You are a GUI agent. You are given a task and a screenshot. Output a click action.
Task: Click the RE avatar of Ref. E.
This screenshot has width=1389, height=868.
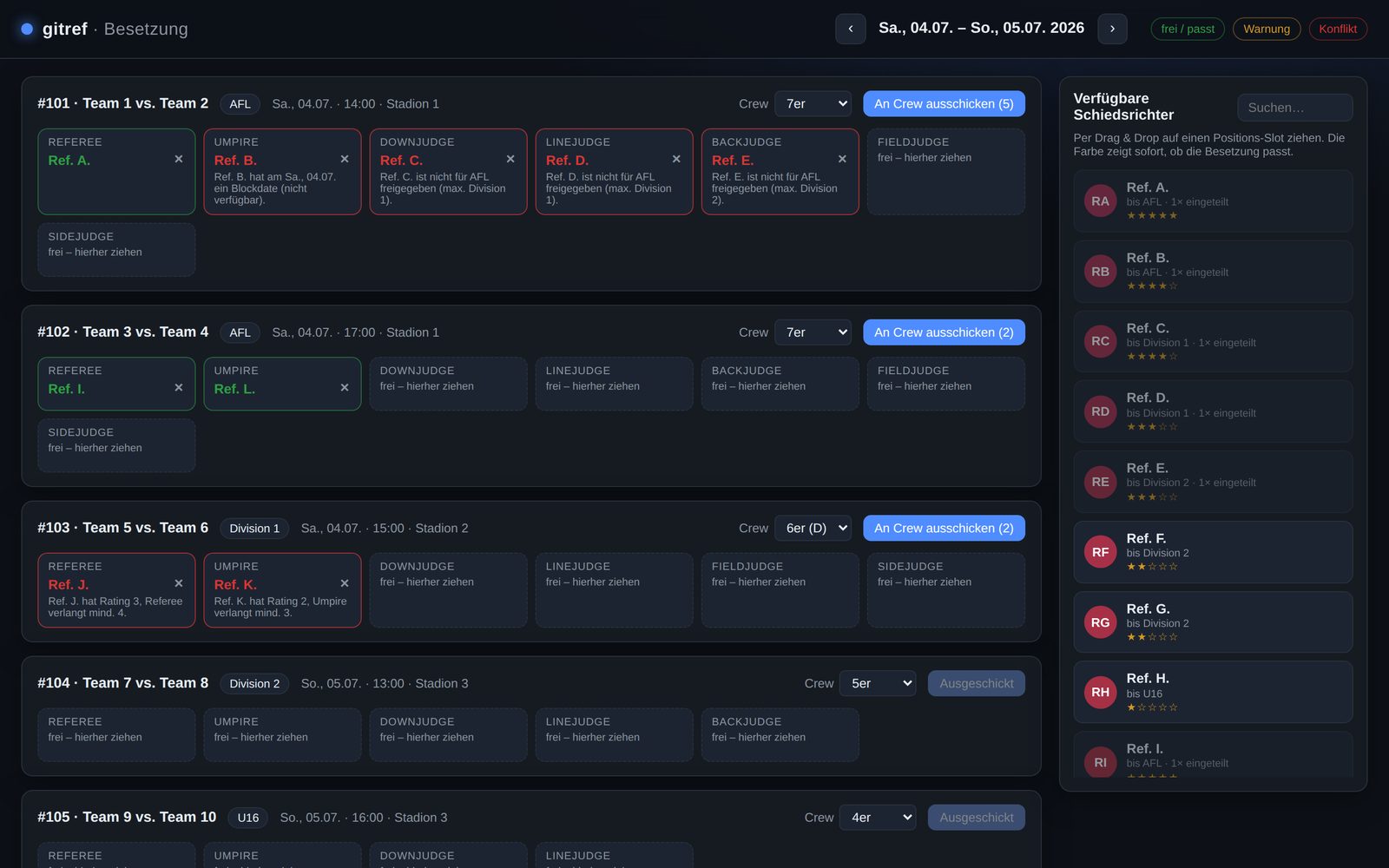1100,482
